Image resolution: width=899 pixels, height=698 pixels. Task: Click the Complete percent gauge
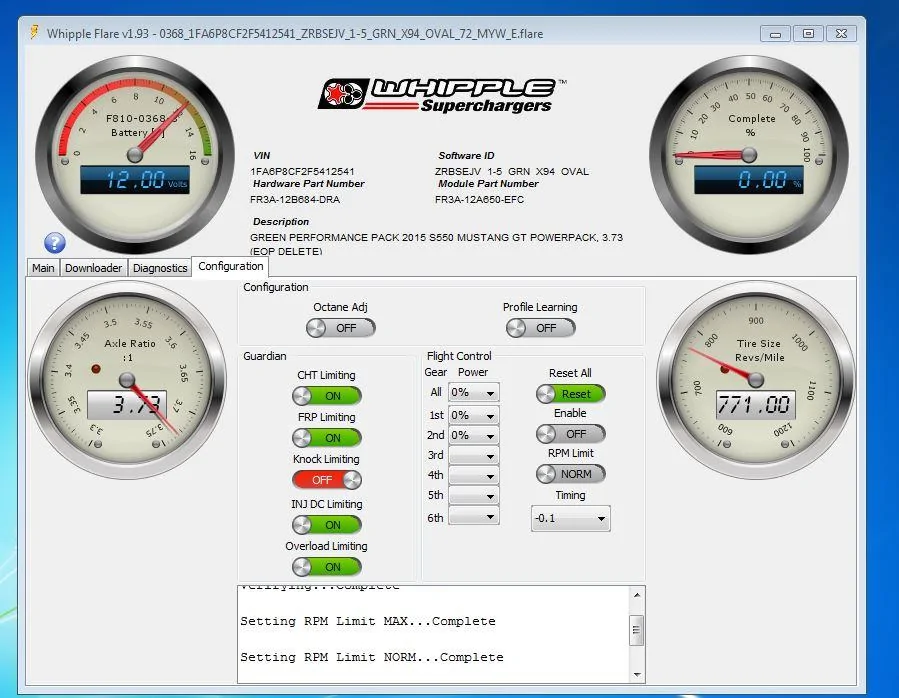(x=749, y=155)
